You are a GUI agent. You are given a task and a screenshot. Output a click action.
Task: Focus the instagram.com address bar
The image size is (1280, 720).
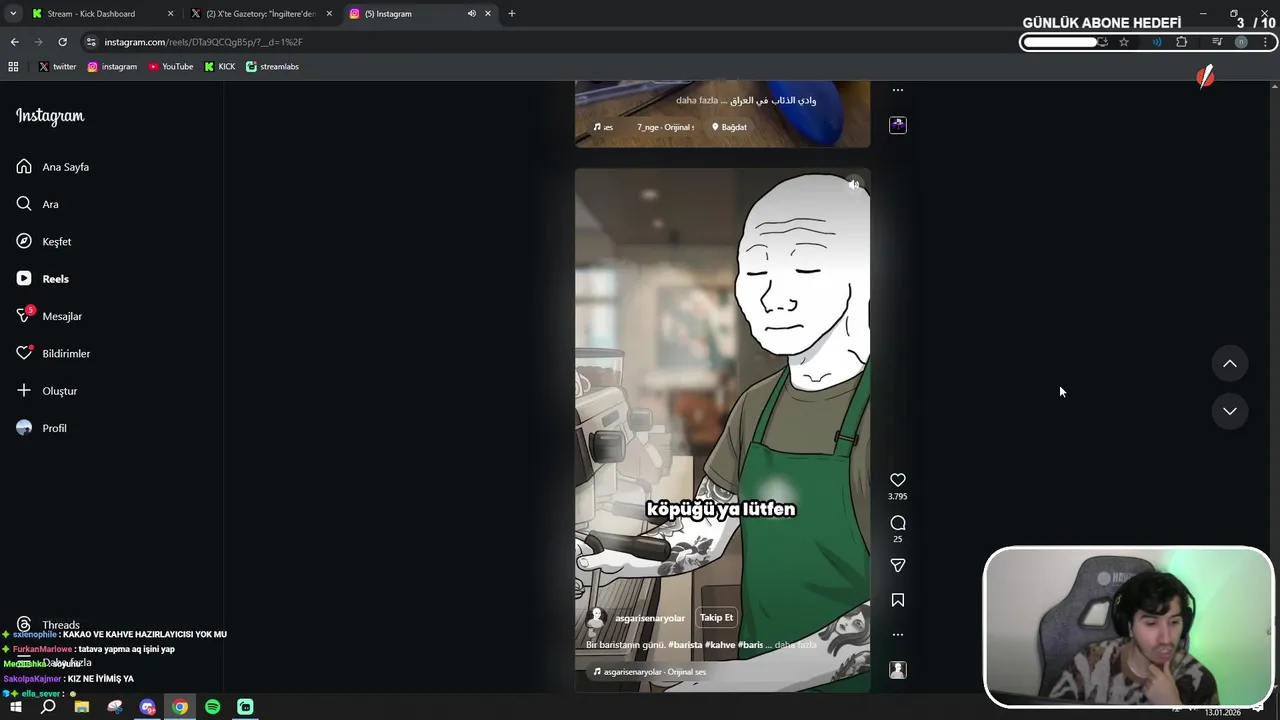(x=560, y=42)
